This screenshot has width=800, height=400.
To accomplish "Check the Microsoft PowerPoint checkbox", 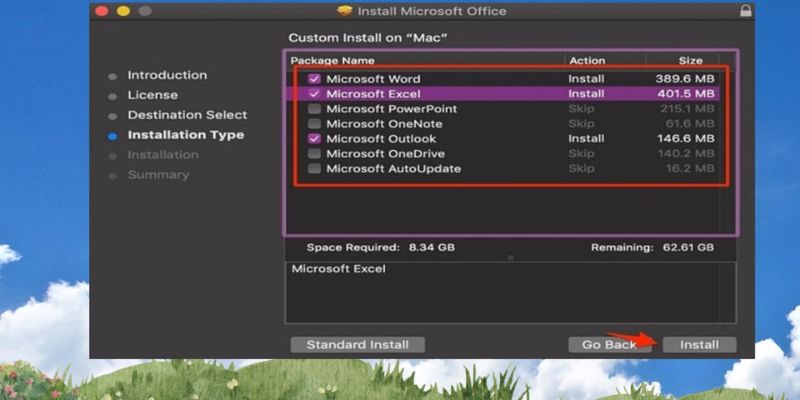I will tap(314, 109).
